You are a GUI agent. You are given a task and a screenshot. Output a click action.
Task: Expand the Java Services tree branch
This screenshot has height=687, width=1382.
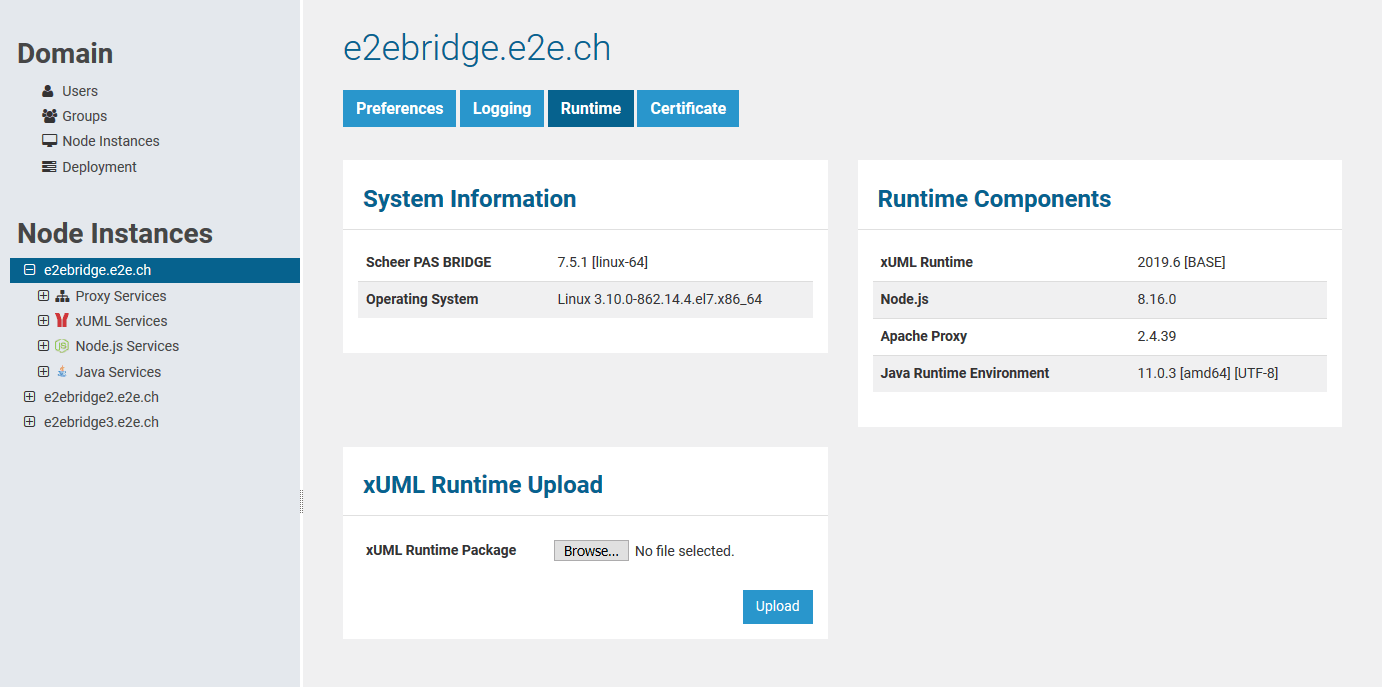coord(43,372)
